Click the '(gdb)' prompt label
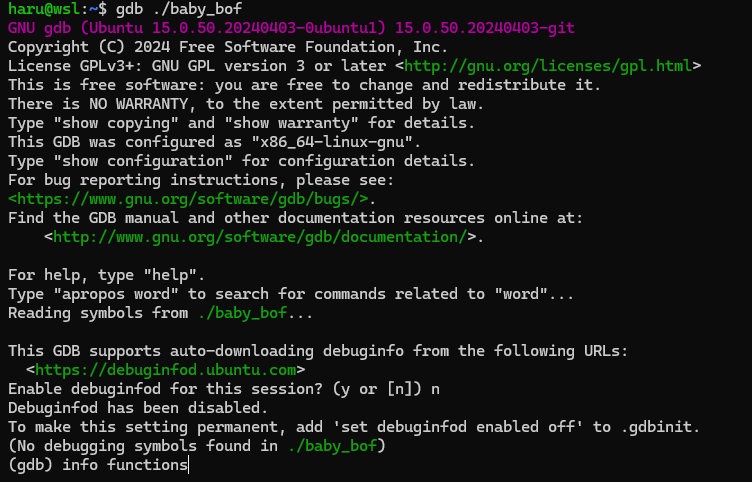The height and width of the screenshot is (482, 752). click(31, 465)
